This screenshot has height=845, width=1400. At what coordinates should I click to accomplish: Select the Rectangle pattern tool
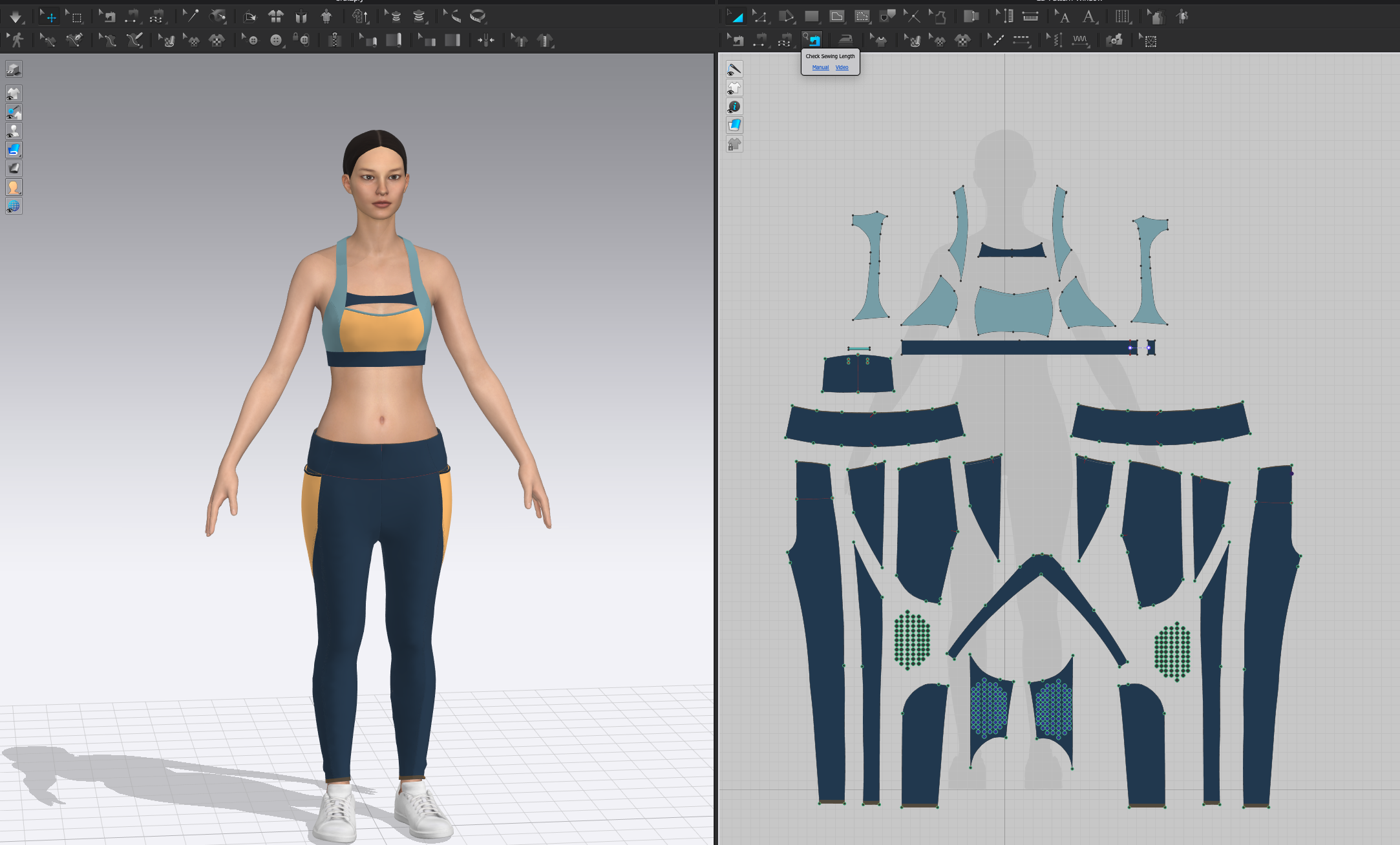(811, 17)
